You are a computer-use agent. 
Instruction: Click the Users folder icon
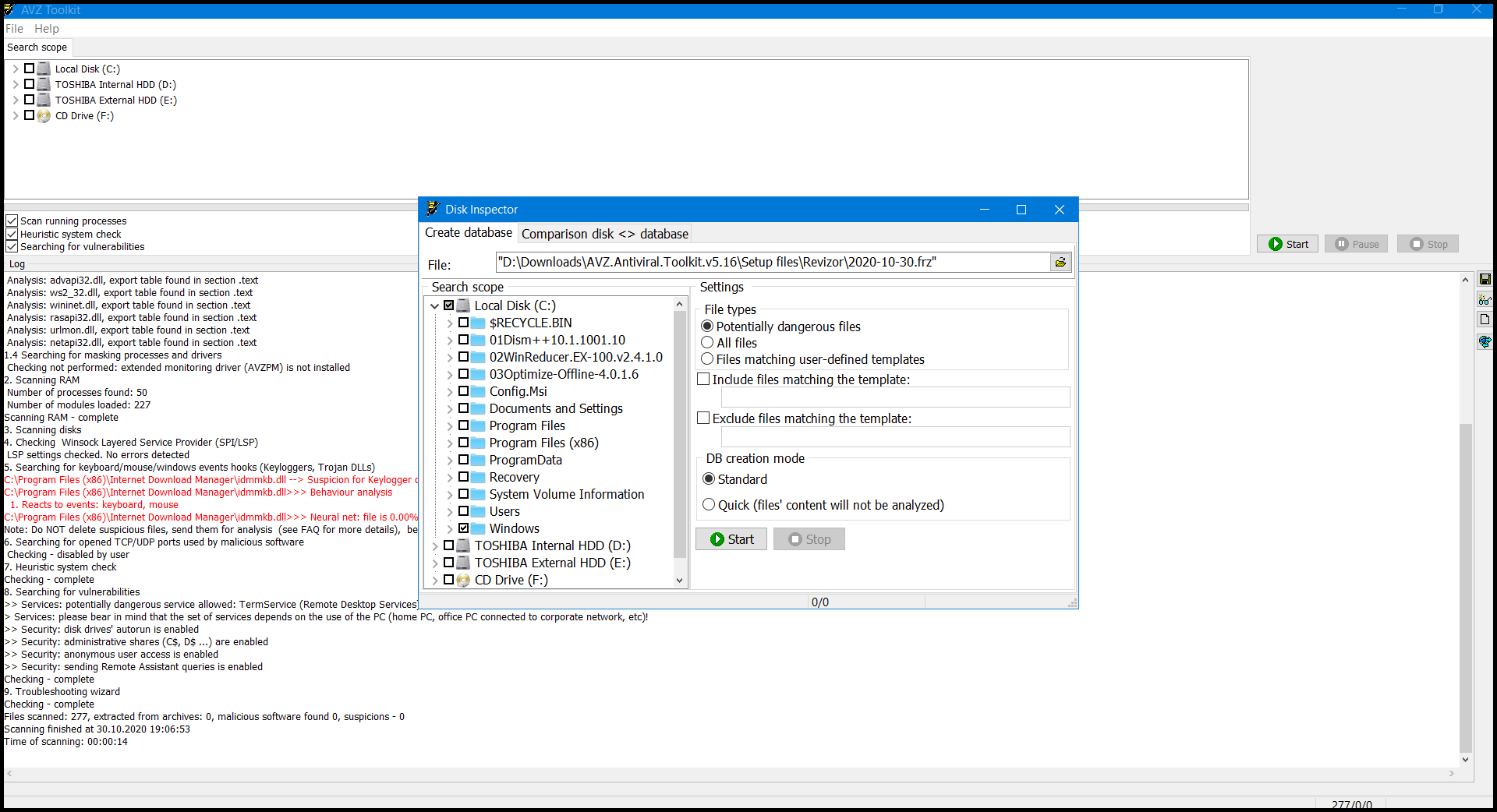tap(478, 511)
